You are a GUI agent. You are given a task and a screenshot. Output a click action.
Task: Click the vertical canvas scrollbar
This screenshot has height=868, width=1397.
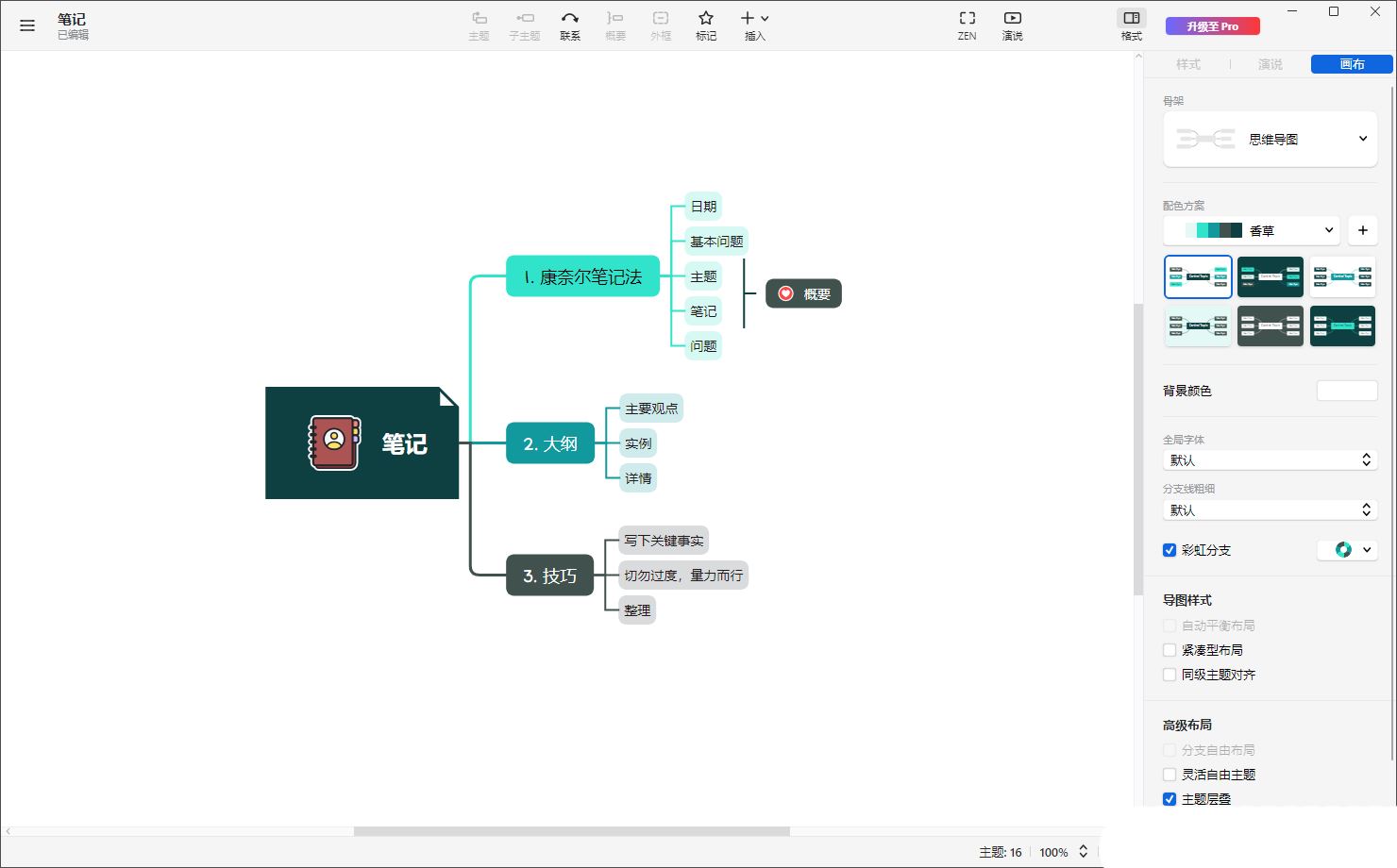(1138, 449)
